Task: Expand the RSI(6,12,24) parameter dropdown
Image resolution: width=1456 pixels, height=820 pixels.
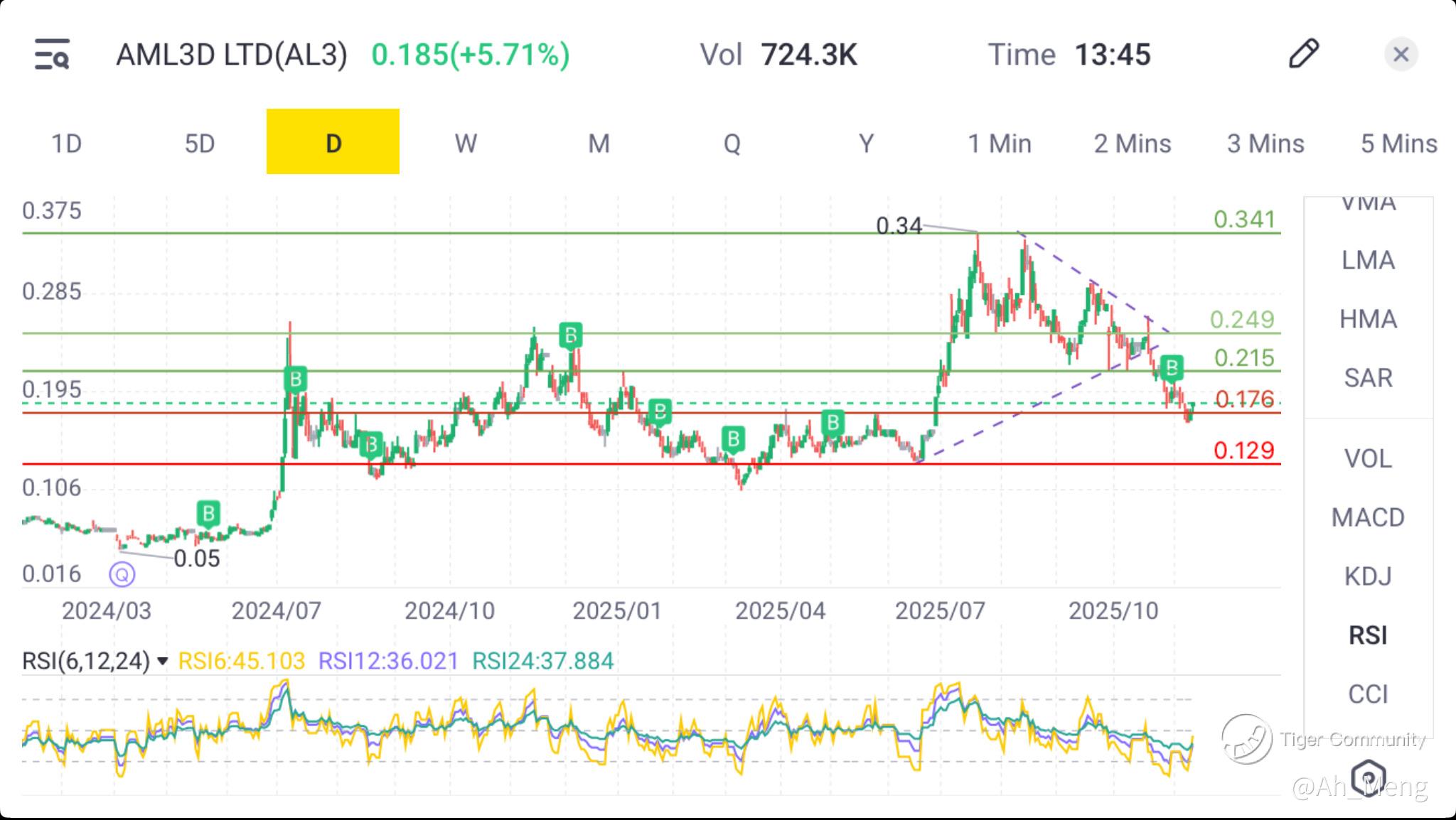Action: tap(162, 662)
